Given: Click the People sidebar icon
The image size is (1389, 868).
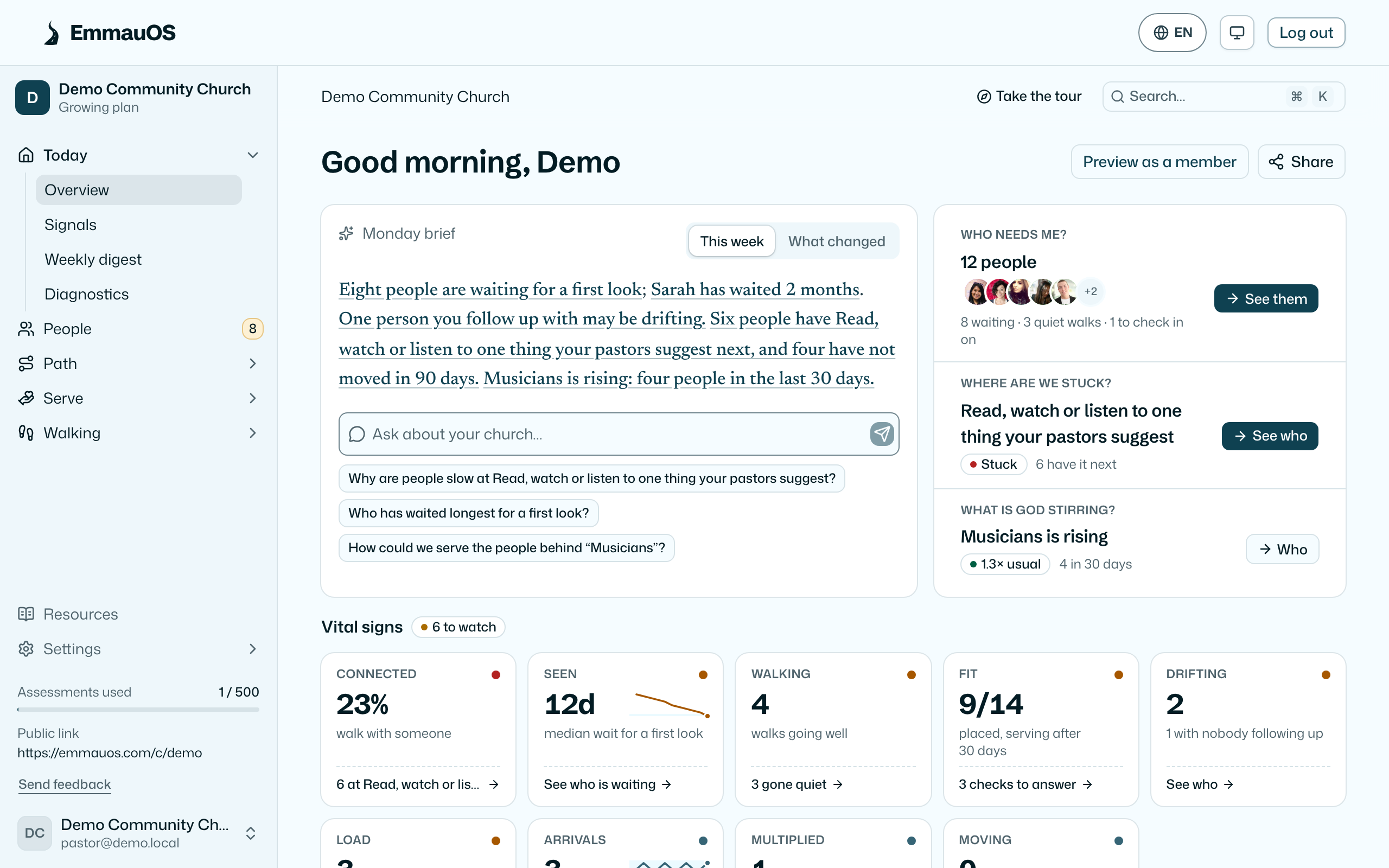Looking at the screenshot, I should click(26, 329).
